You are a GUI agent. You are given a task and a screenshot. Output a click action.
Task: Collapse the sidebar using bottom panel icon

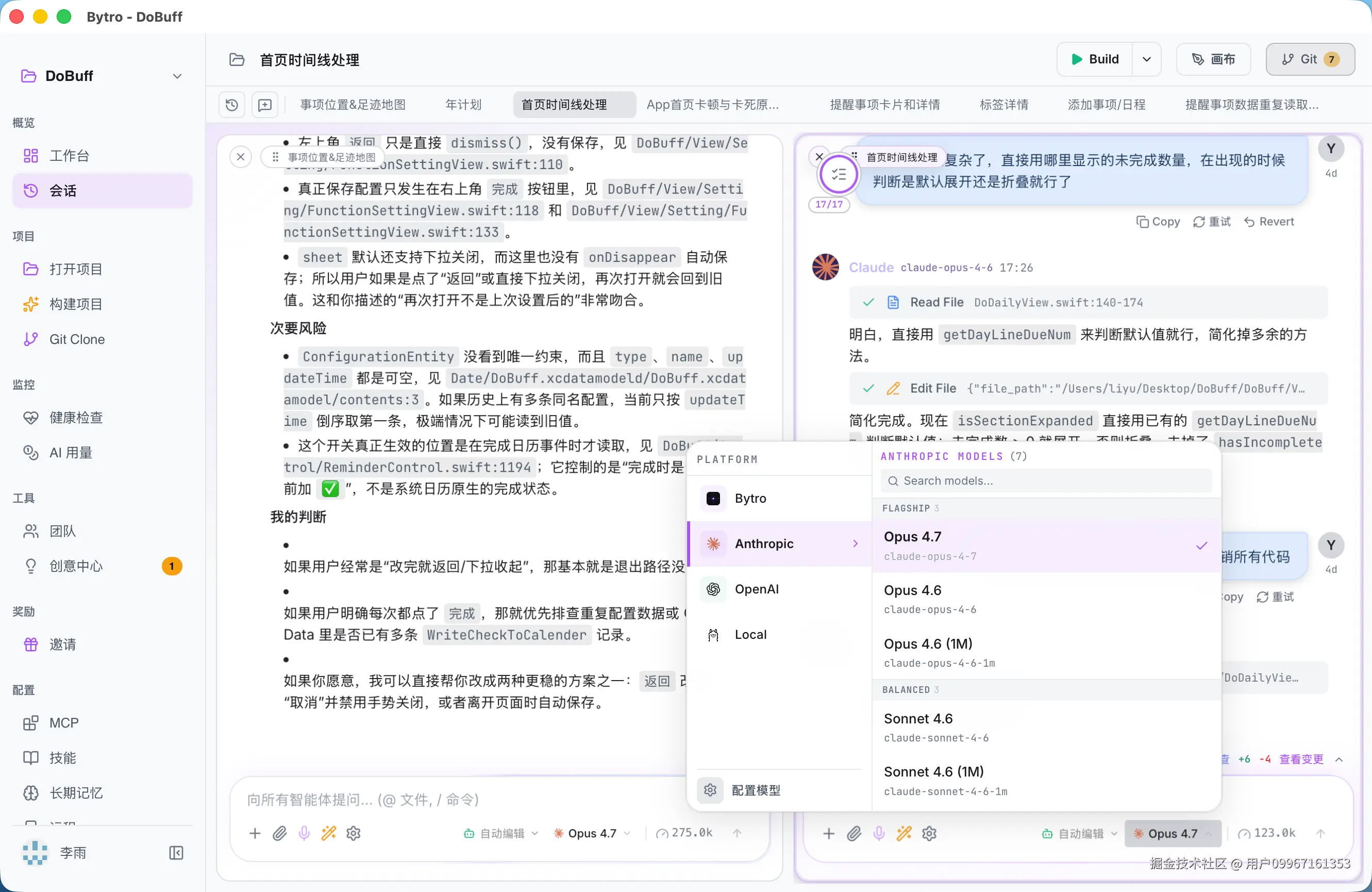176,853
